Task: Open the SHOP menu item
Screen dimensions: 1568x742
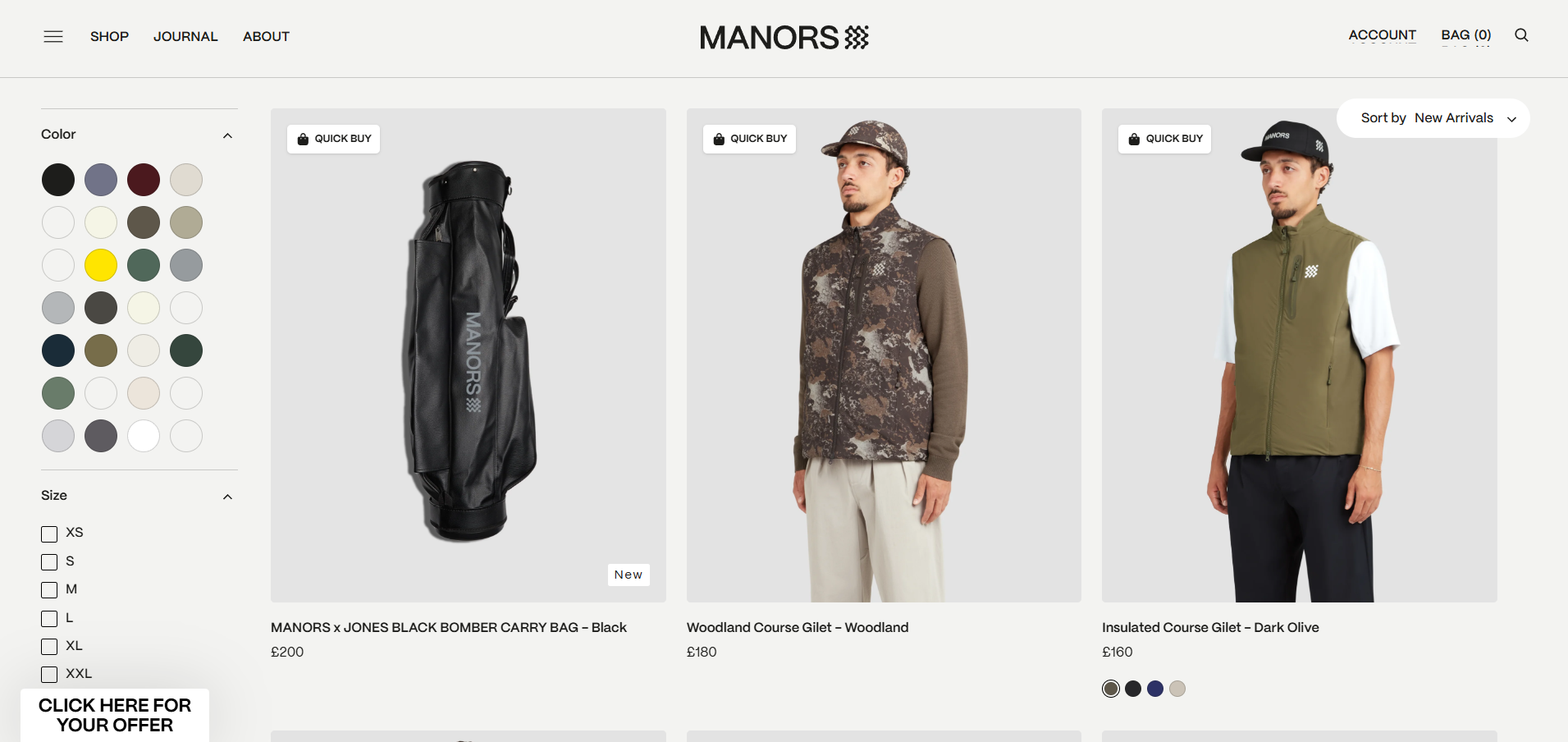Action: pyautogui.click(x=109, y=36)
